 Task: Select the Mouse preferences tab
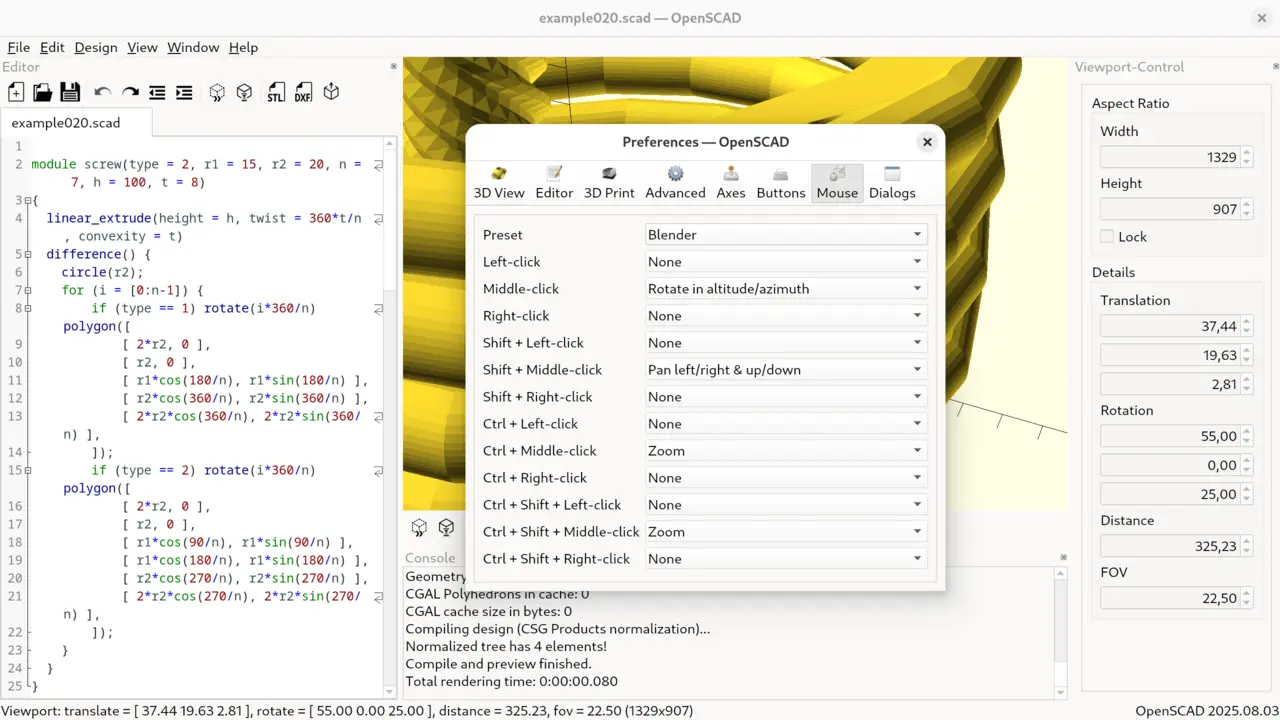click(837, 183)
